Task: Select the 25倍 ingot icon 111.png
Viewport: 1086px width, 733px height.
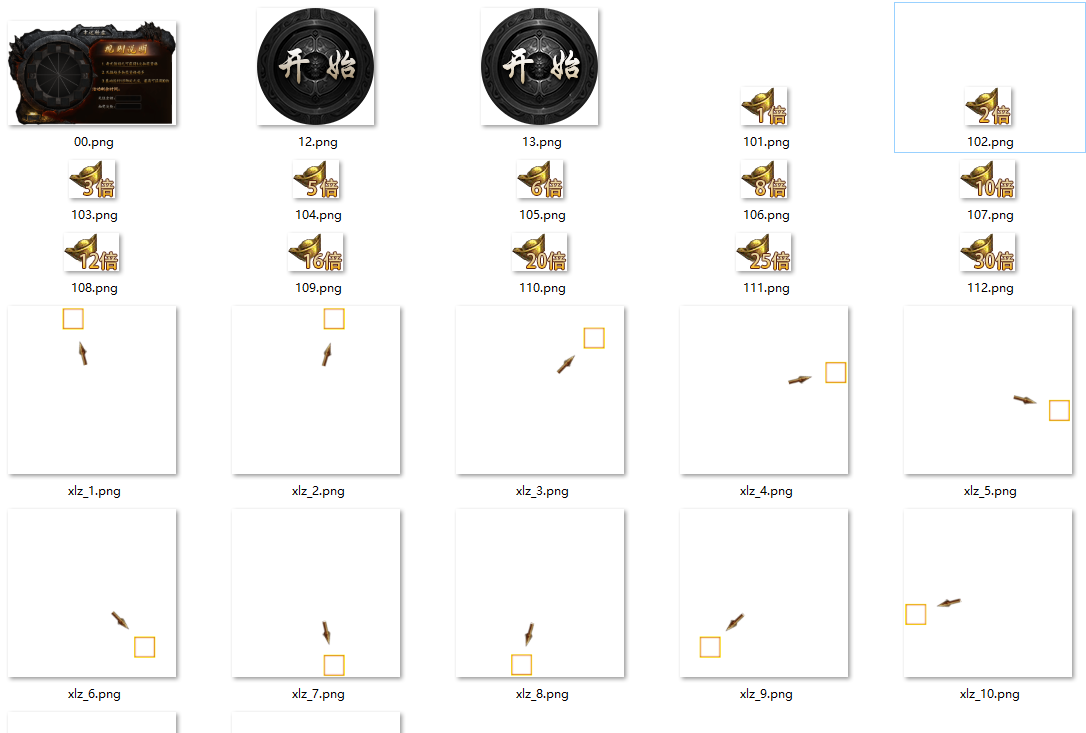Action: (764, 252)
